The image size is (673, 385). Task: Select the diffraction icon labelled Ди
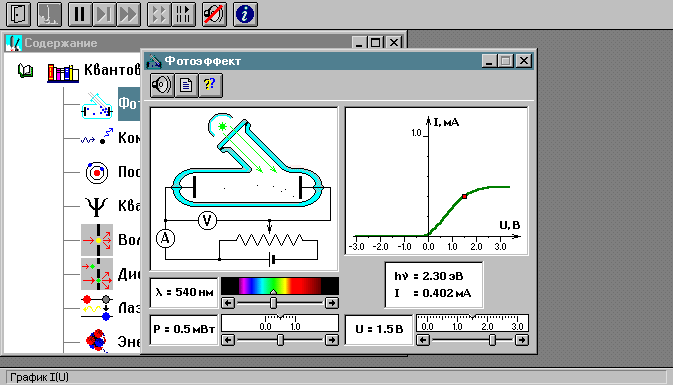tap(97, 274)
